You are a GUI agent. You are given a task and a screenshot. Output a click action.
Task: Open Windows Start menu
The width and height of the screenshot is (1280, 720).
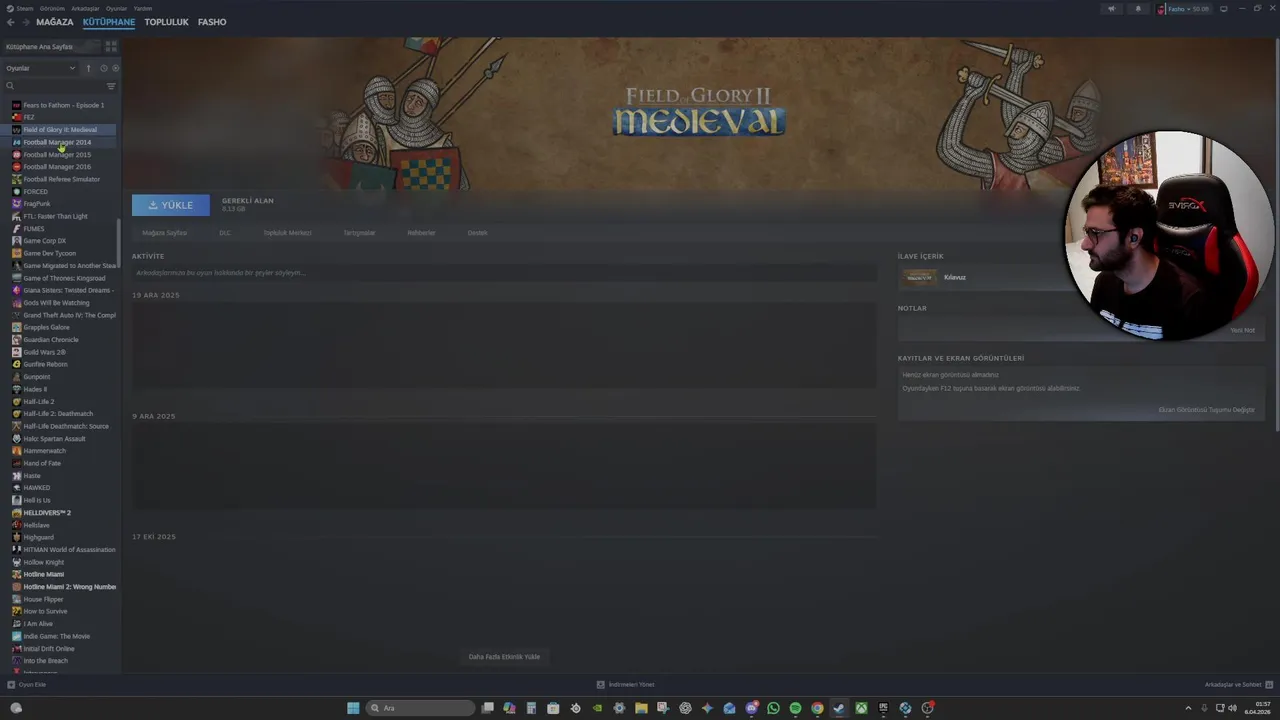coord(353,708)
